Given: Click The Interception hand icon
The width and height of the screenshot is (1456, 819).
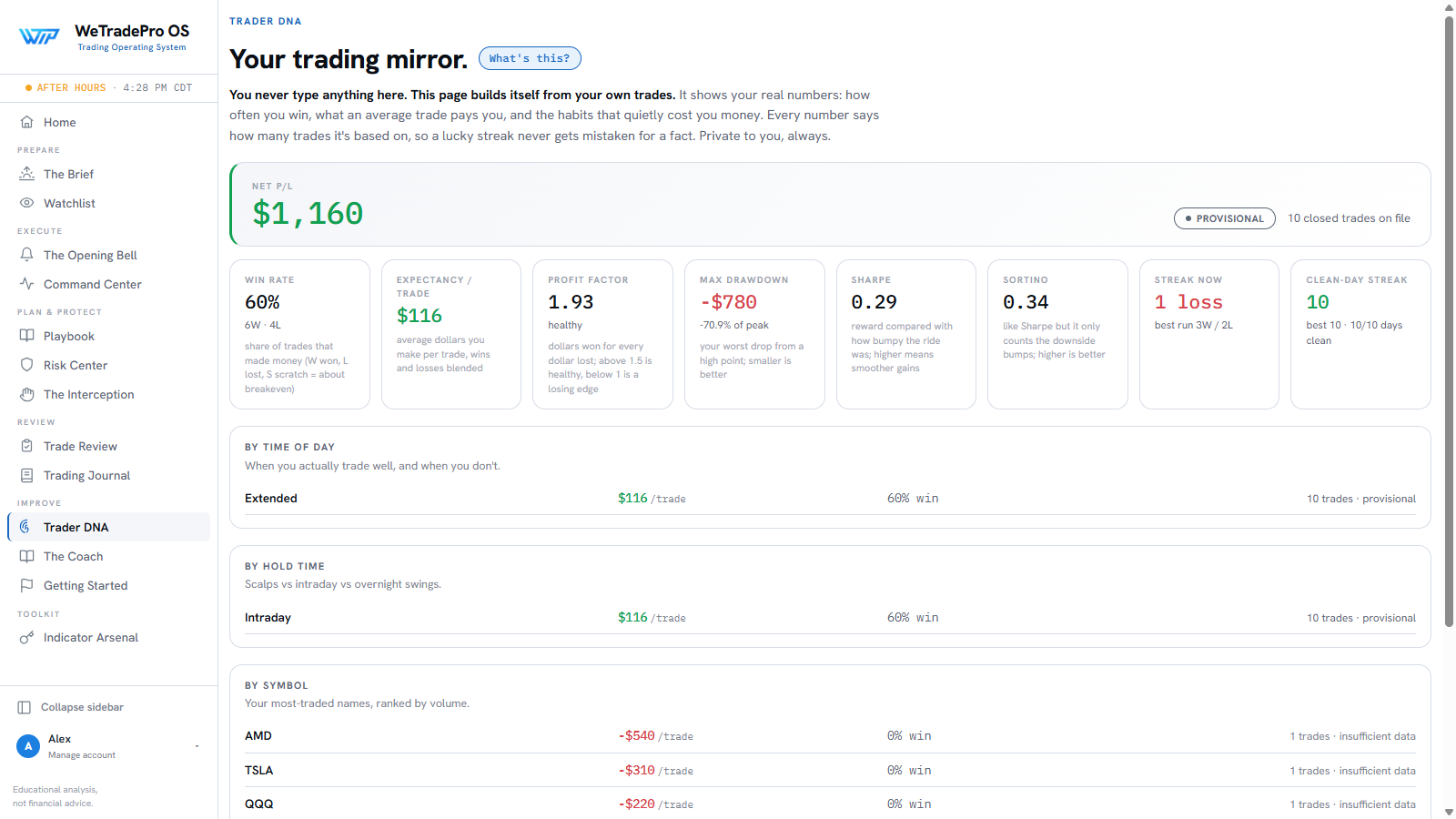Looking at the screenshot, I should pyautogui.click(x=27, y=394).
